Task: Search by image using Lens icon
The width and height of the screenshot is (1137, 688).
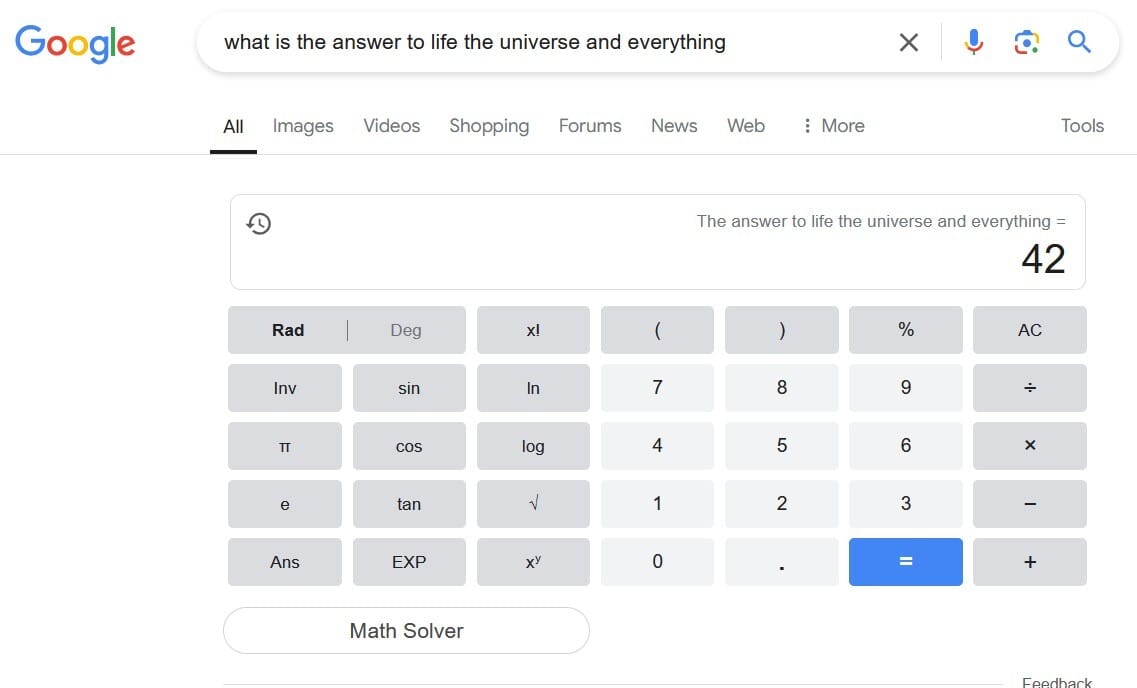Action: click(x=1026, y=42)
